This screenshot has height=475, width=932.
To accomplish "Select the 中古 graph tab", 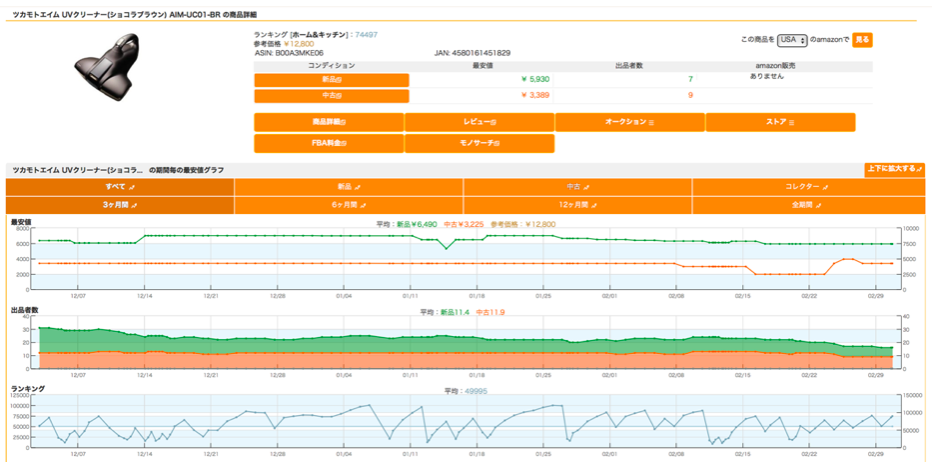I will point(578,187).
